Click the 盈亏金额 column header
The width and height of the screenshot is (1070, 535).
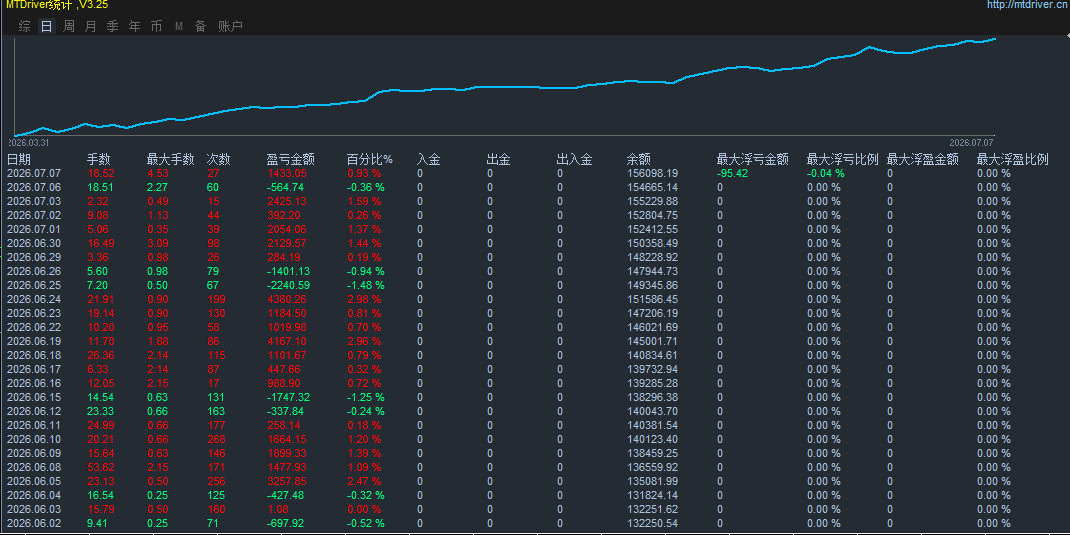pos(290,160)
